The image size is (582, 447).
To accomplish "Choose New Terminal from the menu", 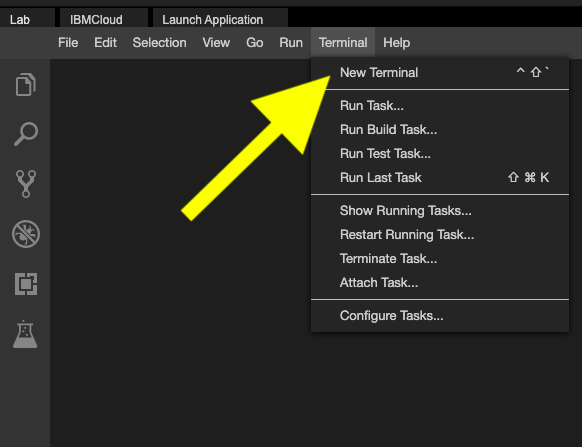I will (440, 72).
